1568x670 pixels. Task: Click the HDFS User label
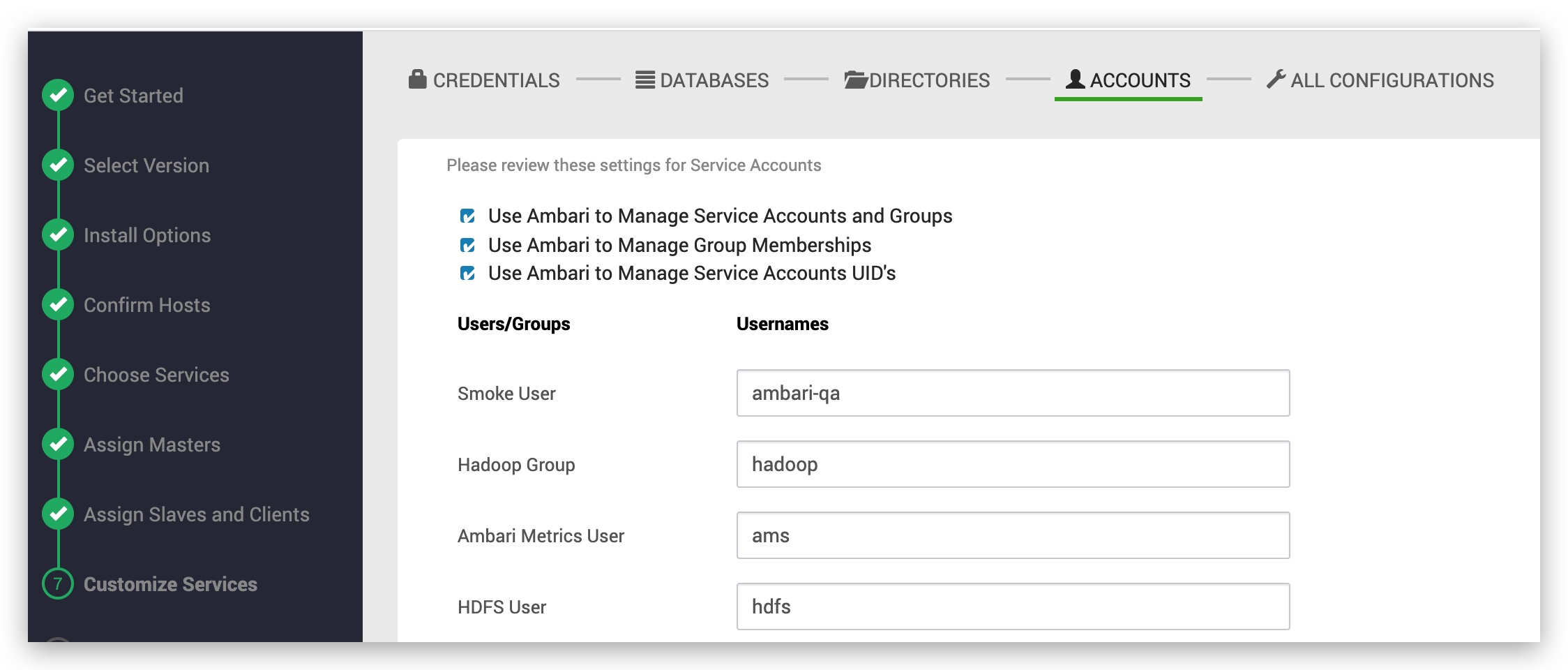[x=502, y=607]
